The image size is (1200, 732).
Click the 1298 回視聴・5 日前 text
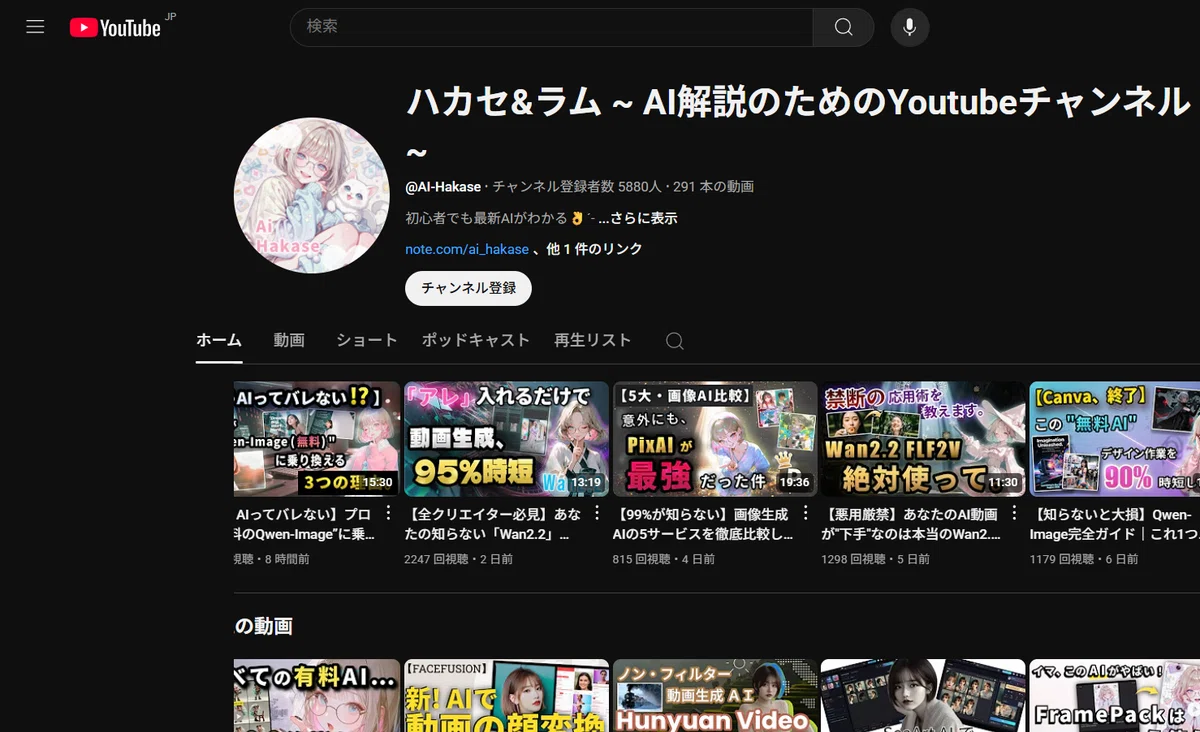tap(875, 560)
